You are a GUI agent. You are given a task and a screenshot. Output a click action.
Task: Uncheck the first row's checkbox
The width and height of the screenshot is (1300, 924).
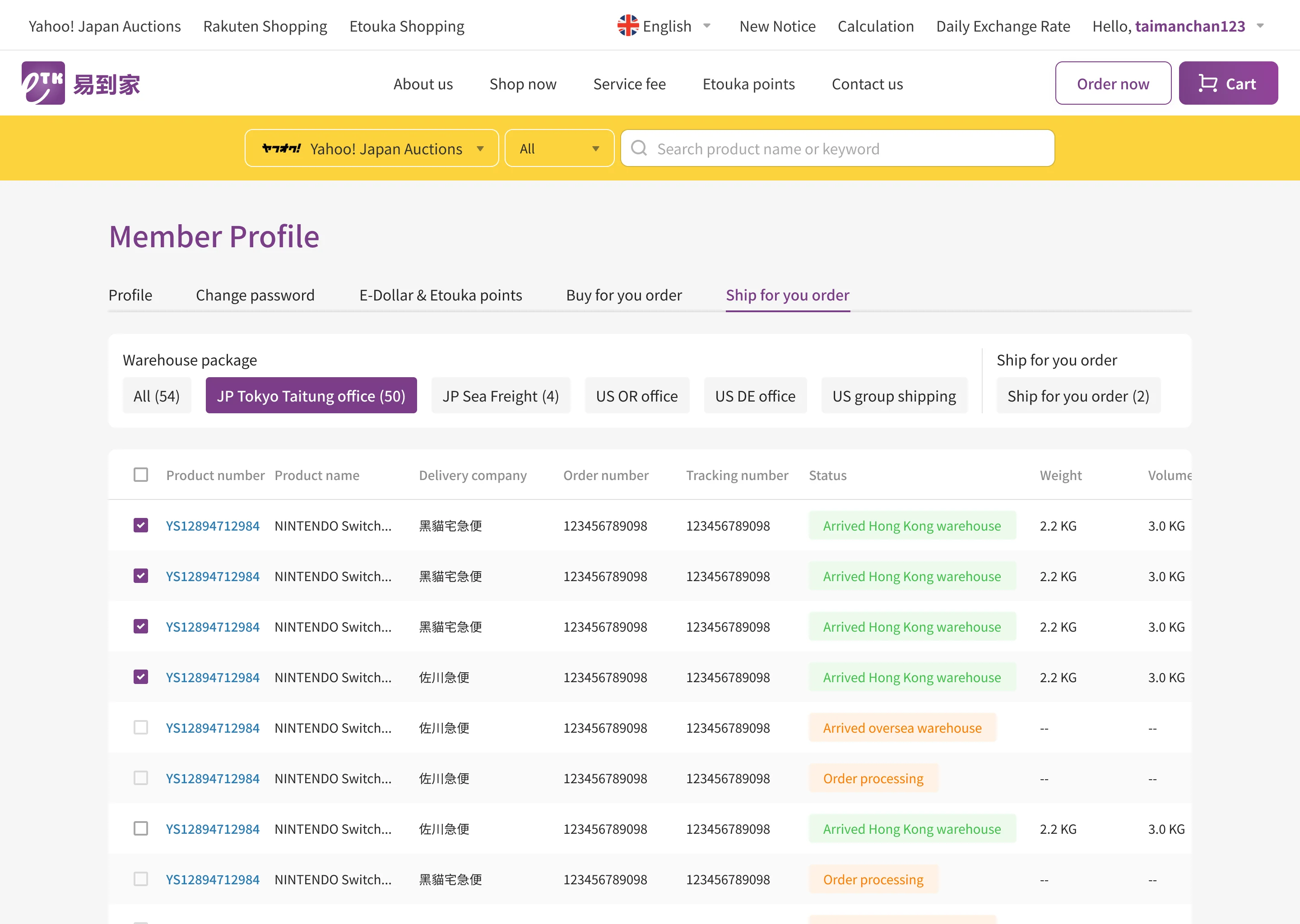(140, 525)
